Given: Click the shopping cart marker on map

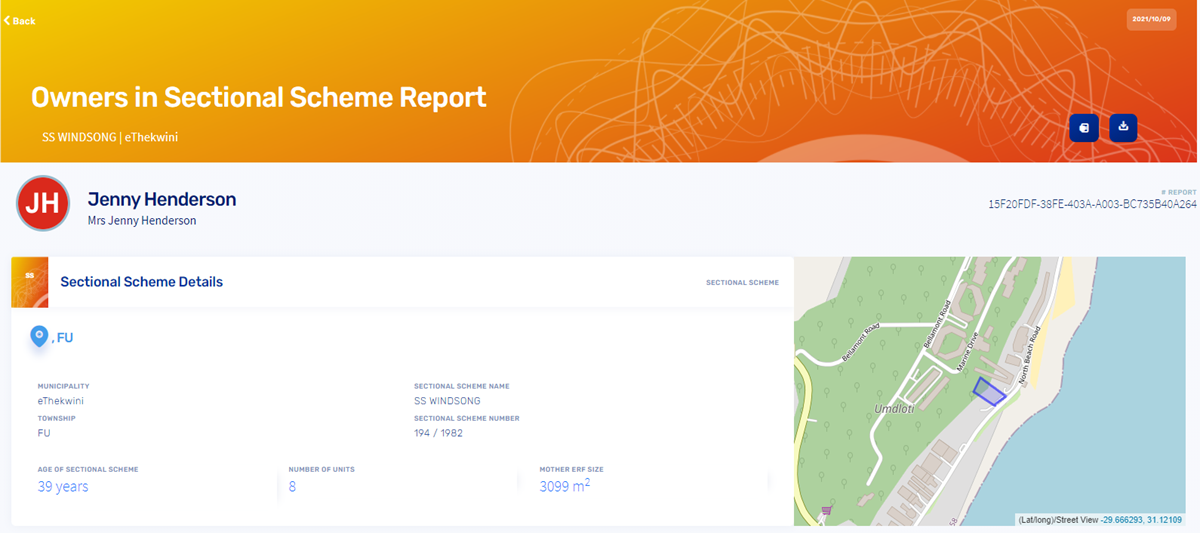Looking at the screenshot, I should click(826, 511).
